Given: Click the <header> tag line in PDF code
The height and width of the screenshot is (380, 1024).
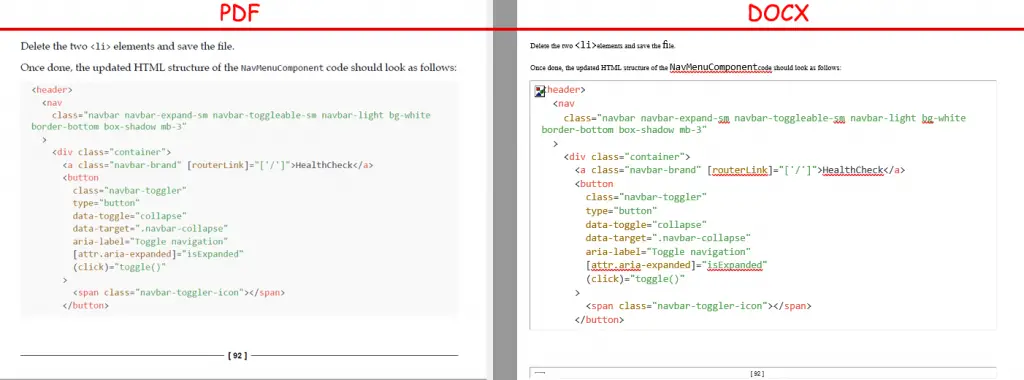Looking at the screenshot, I should (52, 90).
